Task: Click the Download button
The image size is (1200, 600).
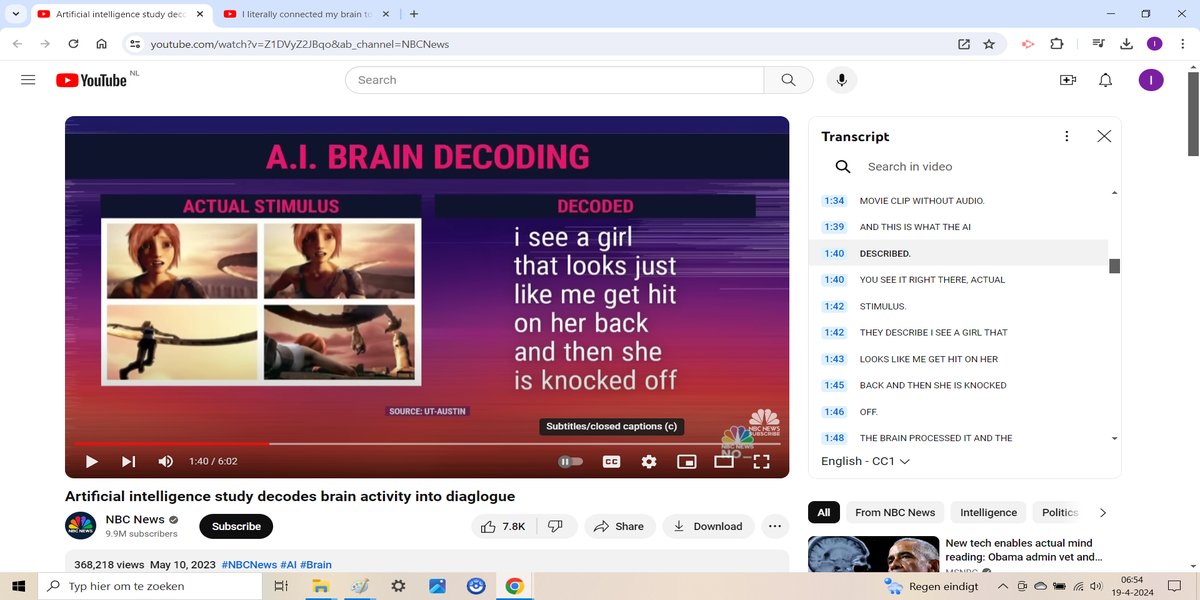Action: (x=708, y=526)
